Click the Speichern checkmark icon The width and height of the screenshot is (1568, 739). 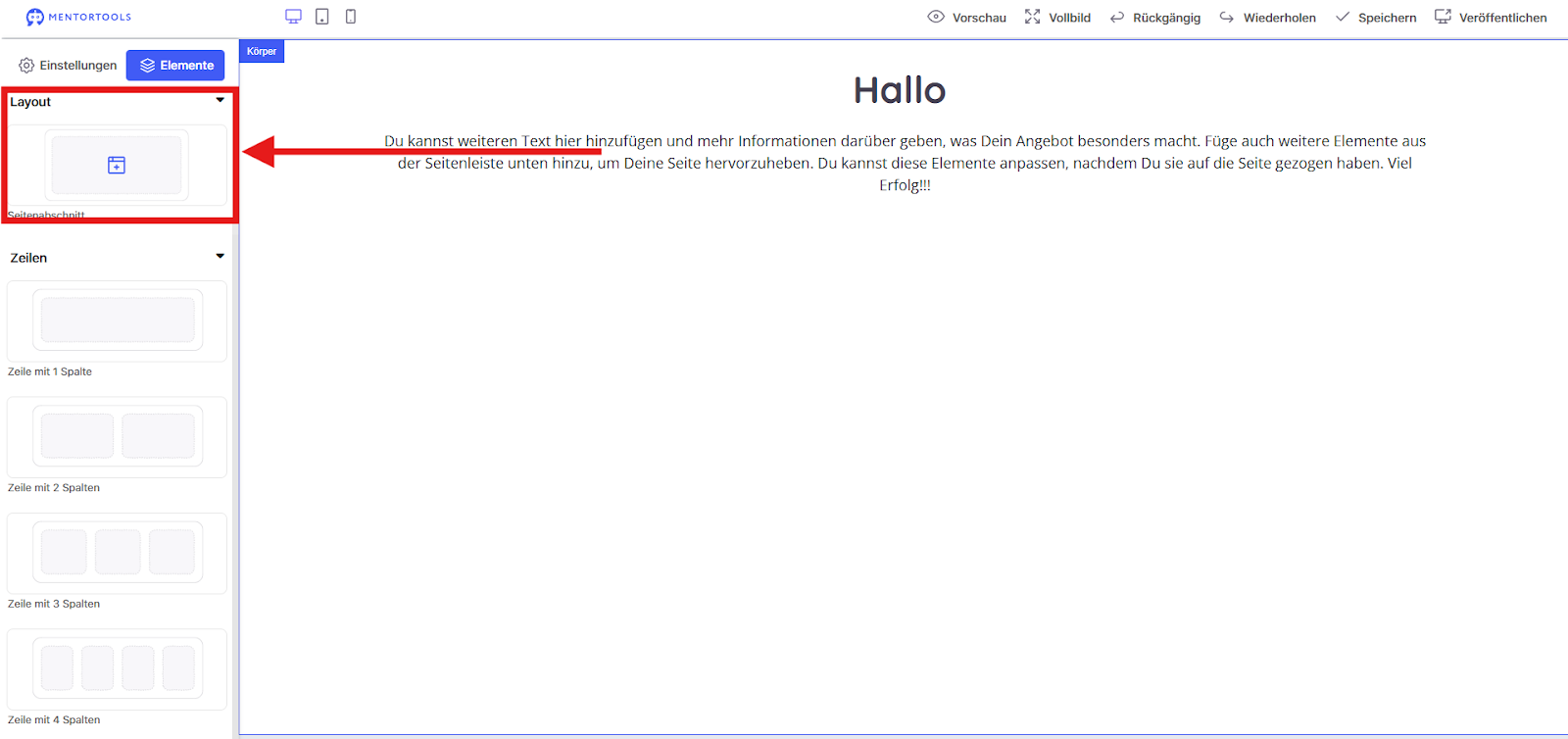point(1343,17)
